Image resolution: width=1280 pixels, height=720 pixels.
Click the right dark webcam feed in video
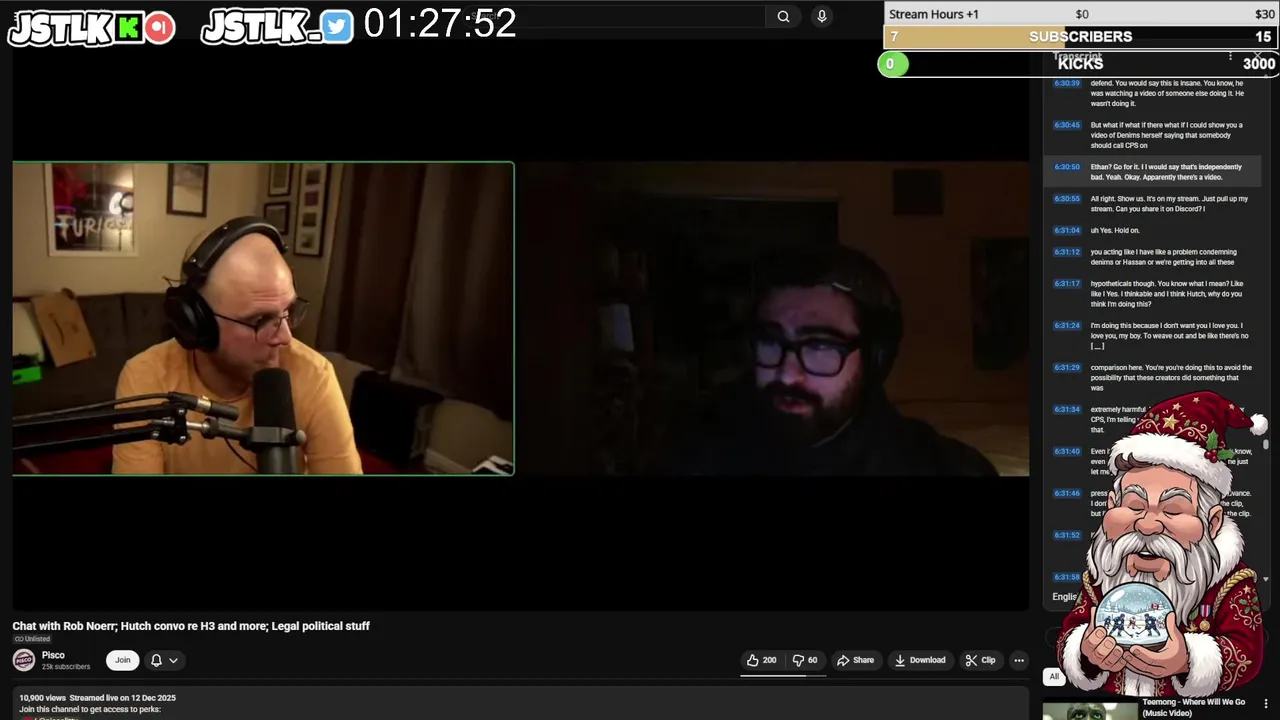pyautogui.click(x=772, y=318)
